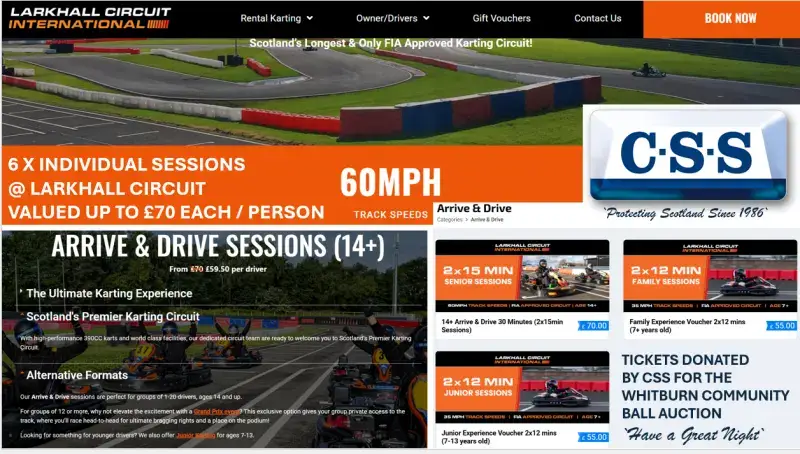Select the 14+ Arrive & Drive 30 Minutes title

click(x=502, y=325)
